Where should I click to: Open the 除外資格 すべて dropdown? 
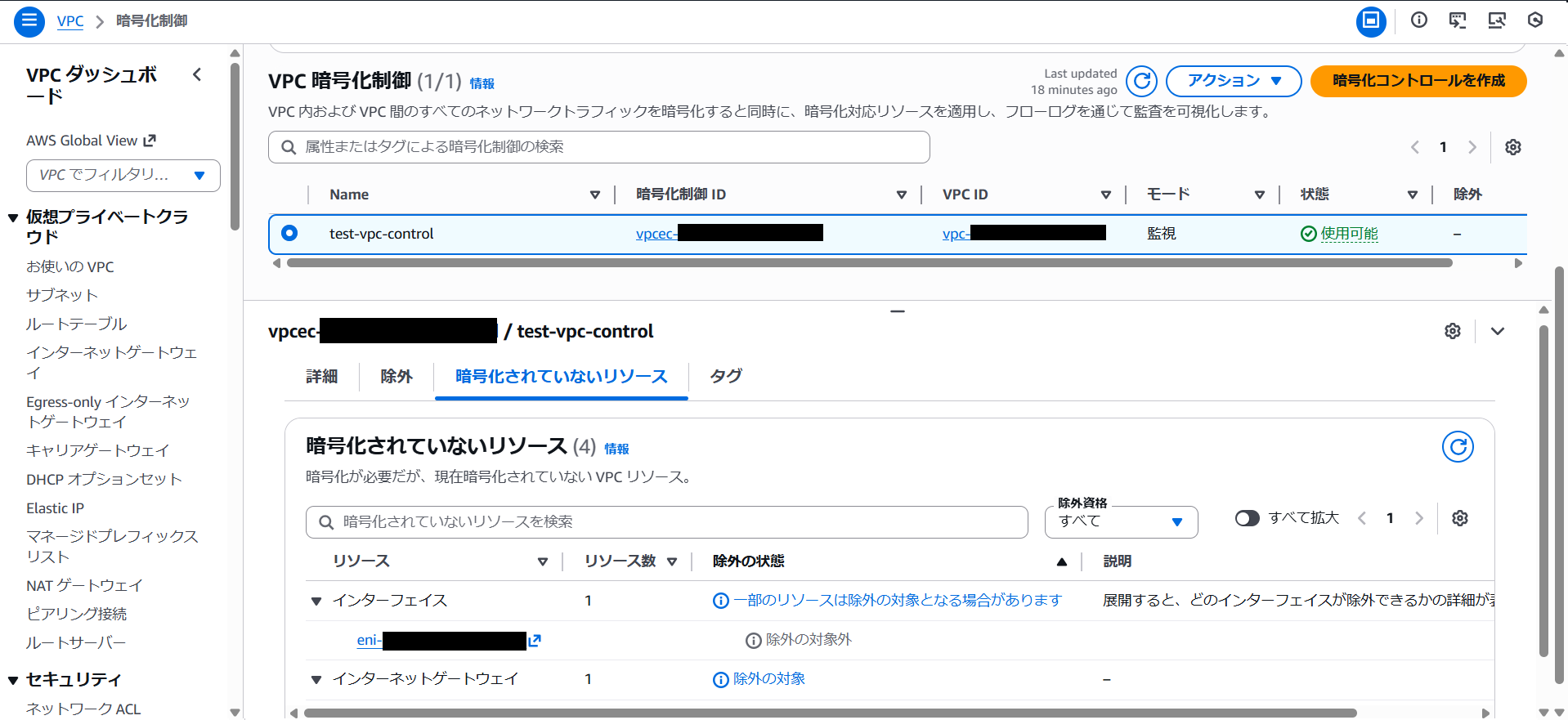pyautogui.click(x=1121, y=521)
